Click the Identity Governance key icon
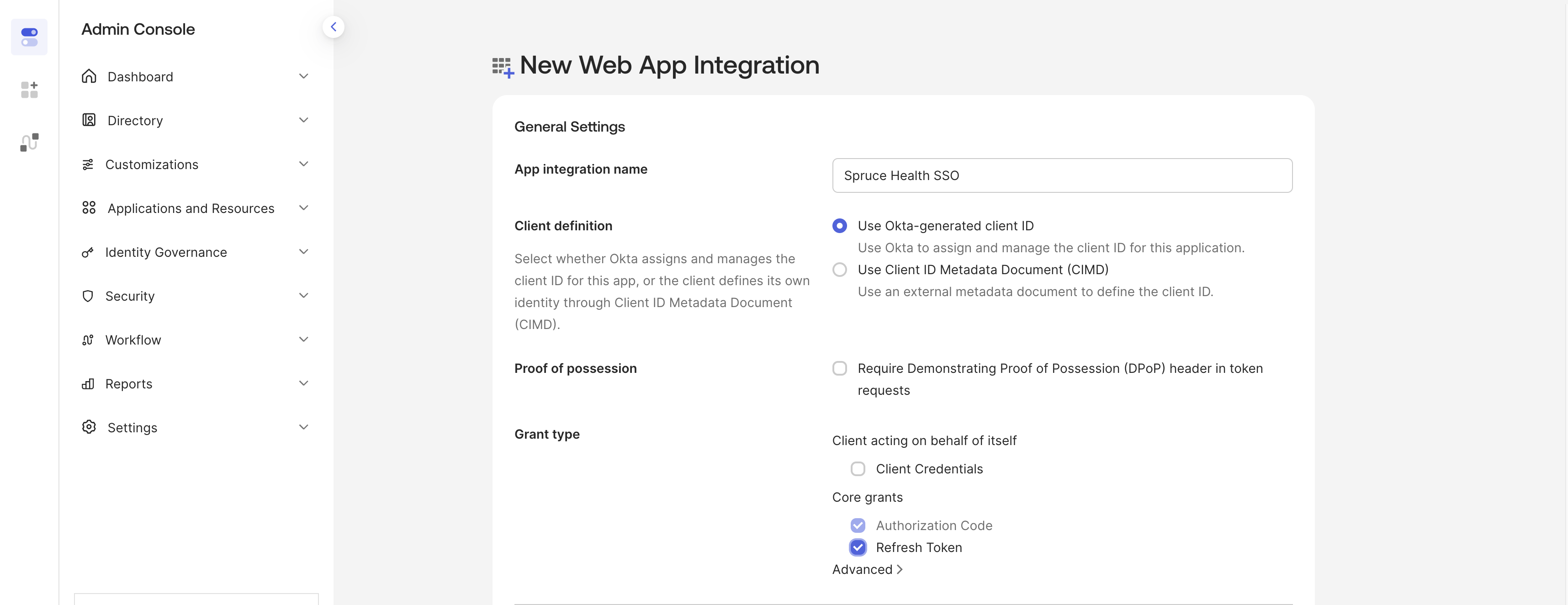The image size is (1568, 605). pos(88,252)
